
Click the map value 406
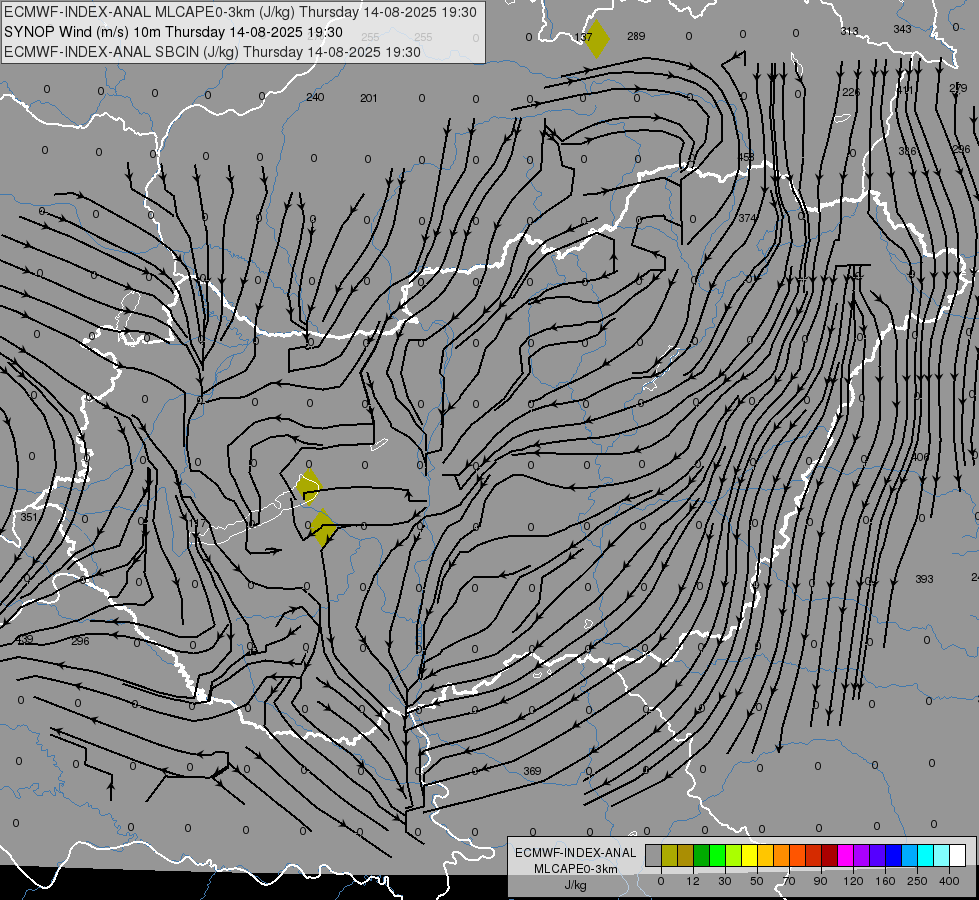click(920, 457)
